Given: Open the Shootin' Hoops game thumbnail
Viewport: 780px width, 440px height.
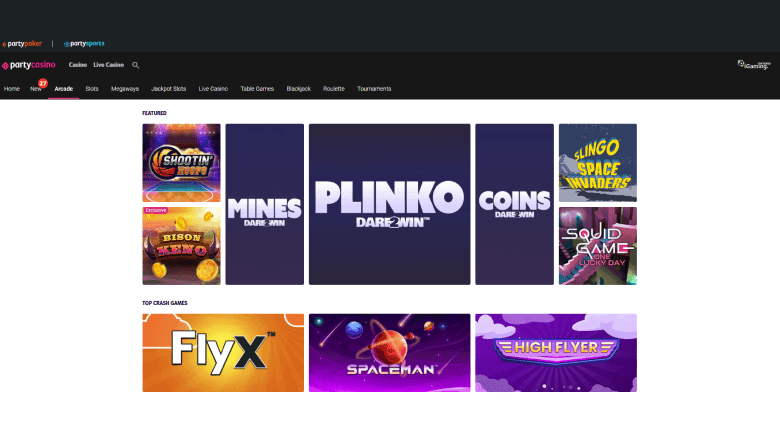Looking at the screenshot, I should (181, 162).
